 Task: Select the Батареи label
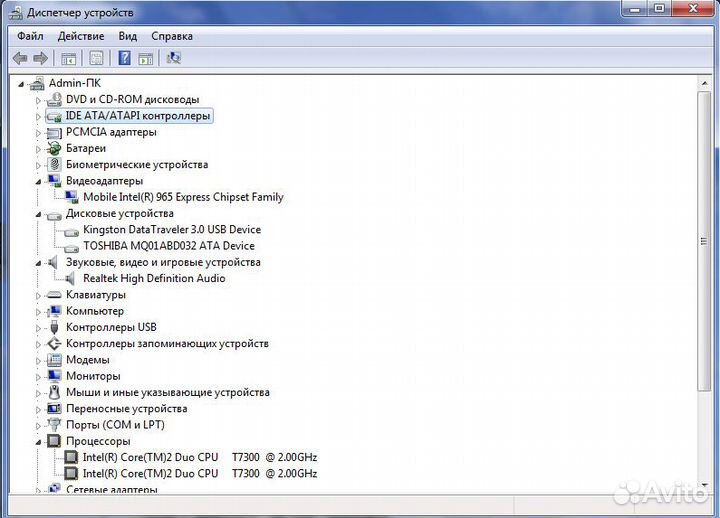[x=86, y=148]
